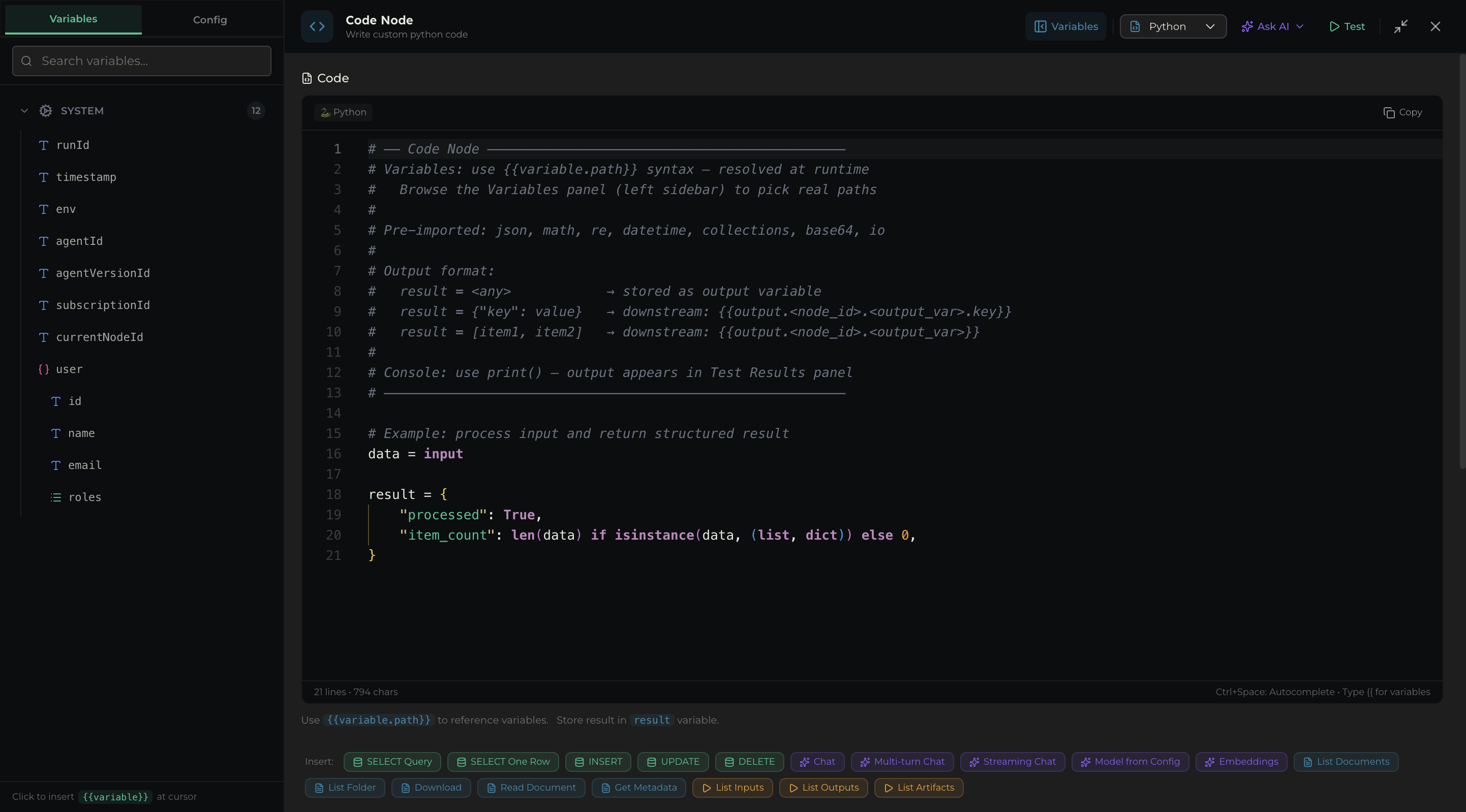Screen dimensions: 1466x812
Task: Click the Code section file icon
Action: click(307, 78)
